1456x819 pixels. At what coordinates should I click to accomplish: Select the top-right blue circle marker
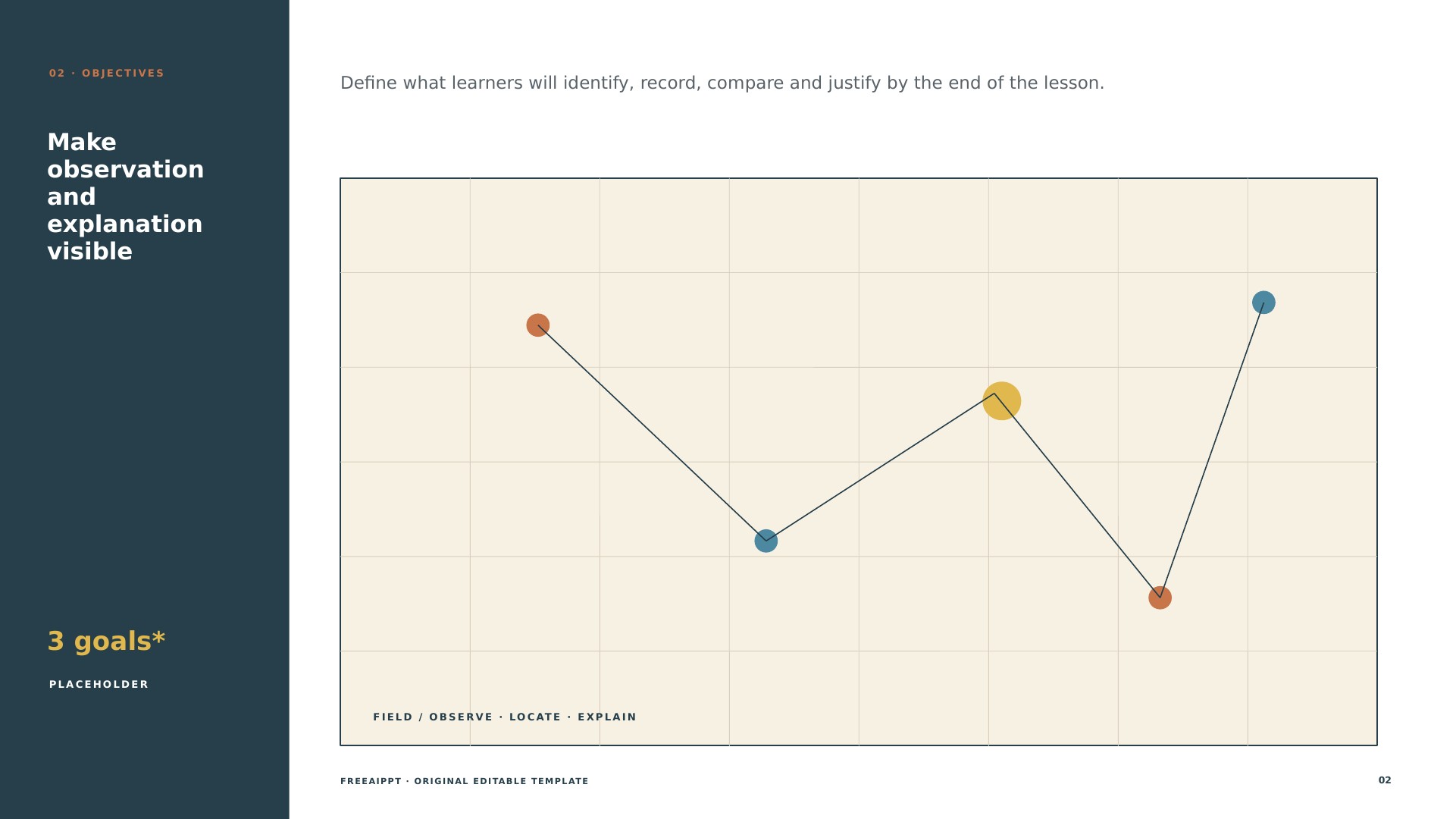tap(1263, 303)
